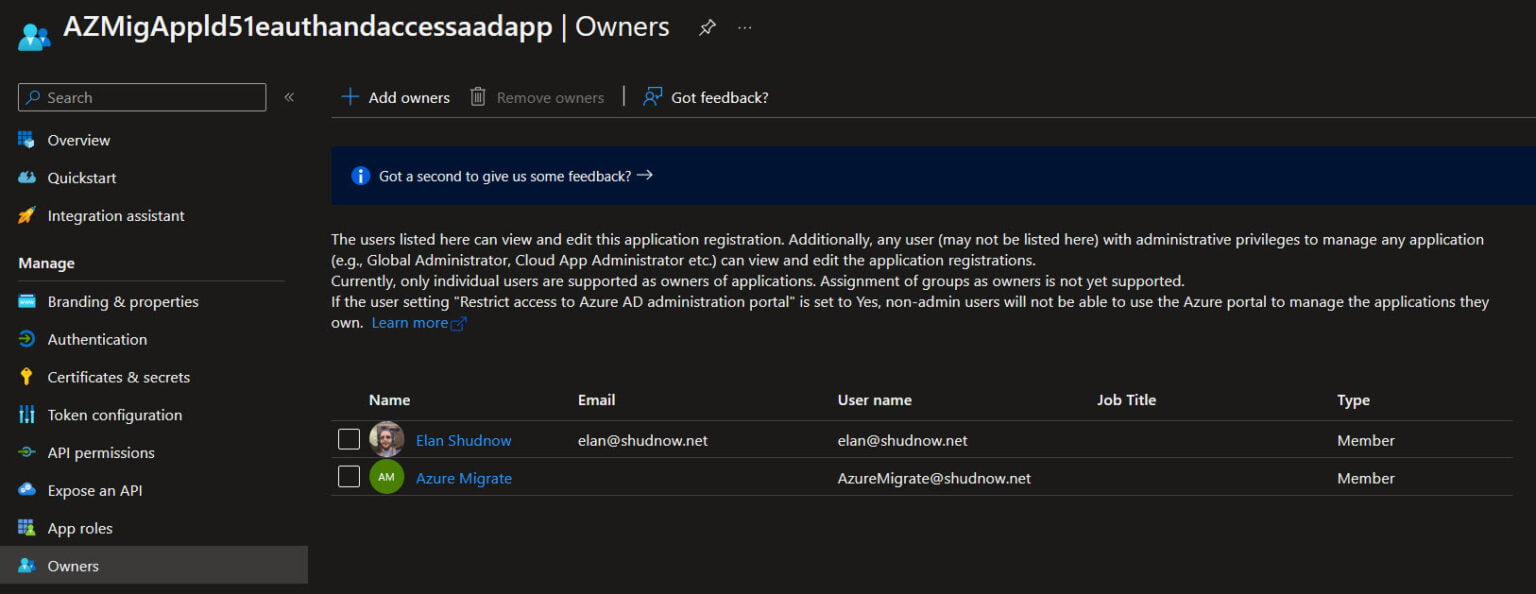Open Elan Shudnow's user profile link
The image size is (1536, 594).
click(464, 441)
